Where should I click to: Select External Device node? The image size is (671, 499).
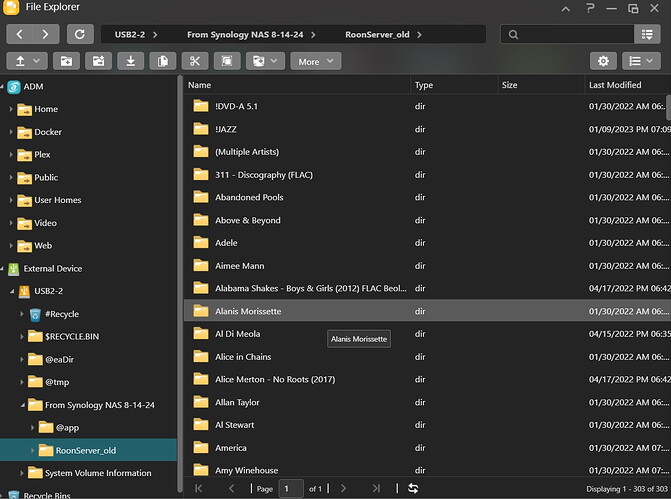tap(53, 268)
